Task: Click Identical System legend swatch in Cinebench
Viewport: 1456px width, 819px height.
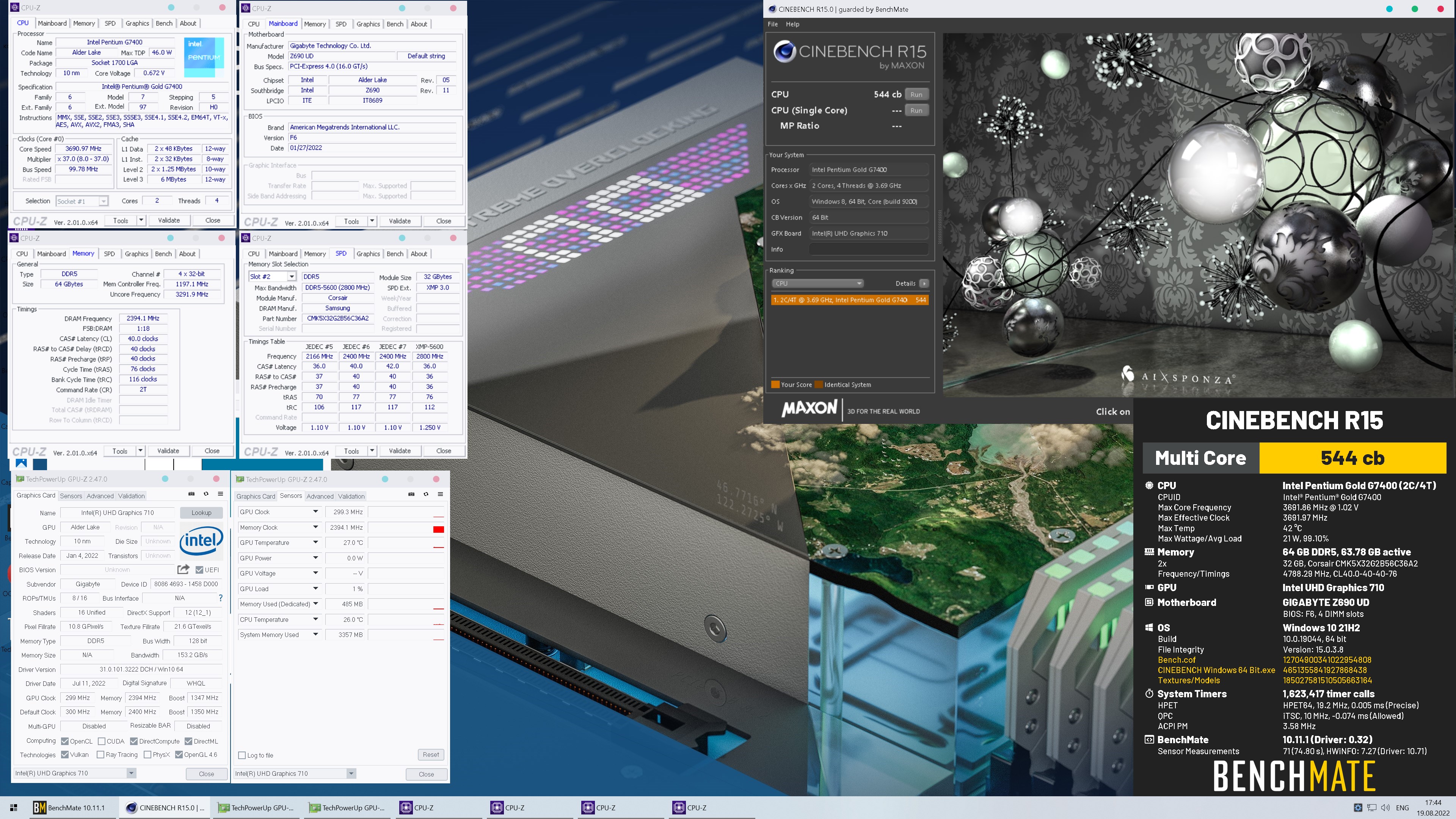Action: point(819,385)
